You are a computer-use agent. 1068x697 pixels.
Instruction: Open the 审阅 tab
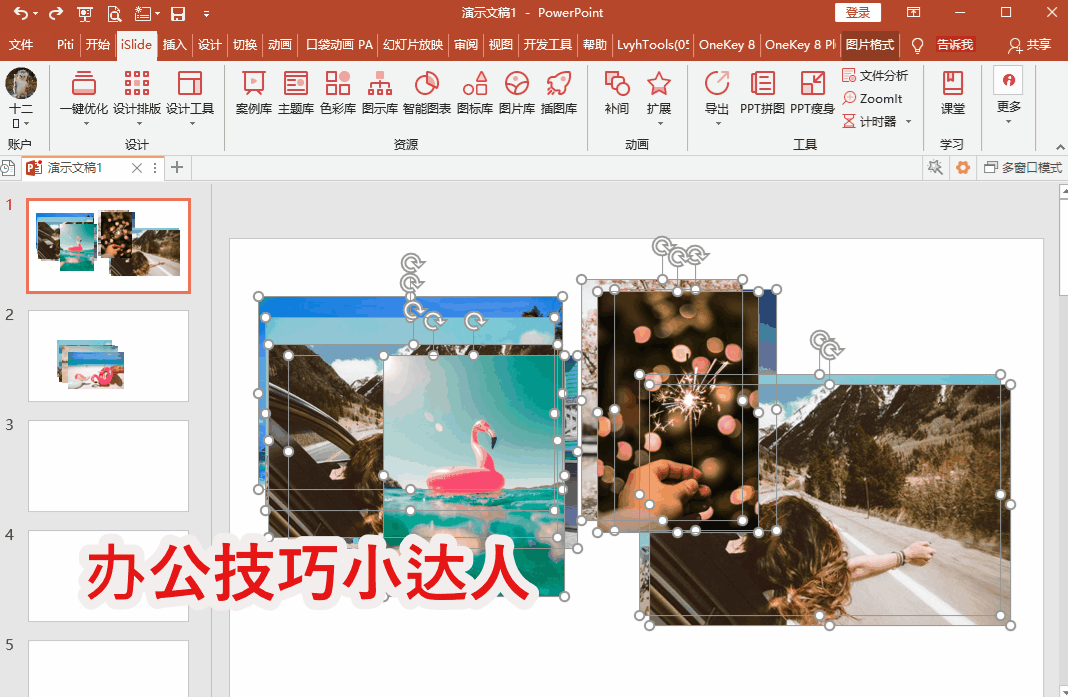pos(466,44)
